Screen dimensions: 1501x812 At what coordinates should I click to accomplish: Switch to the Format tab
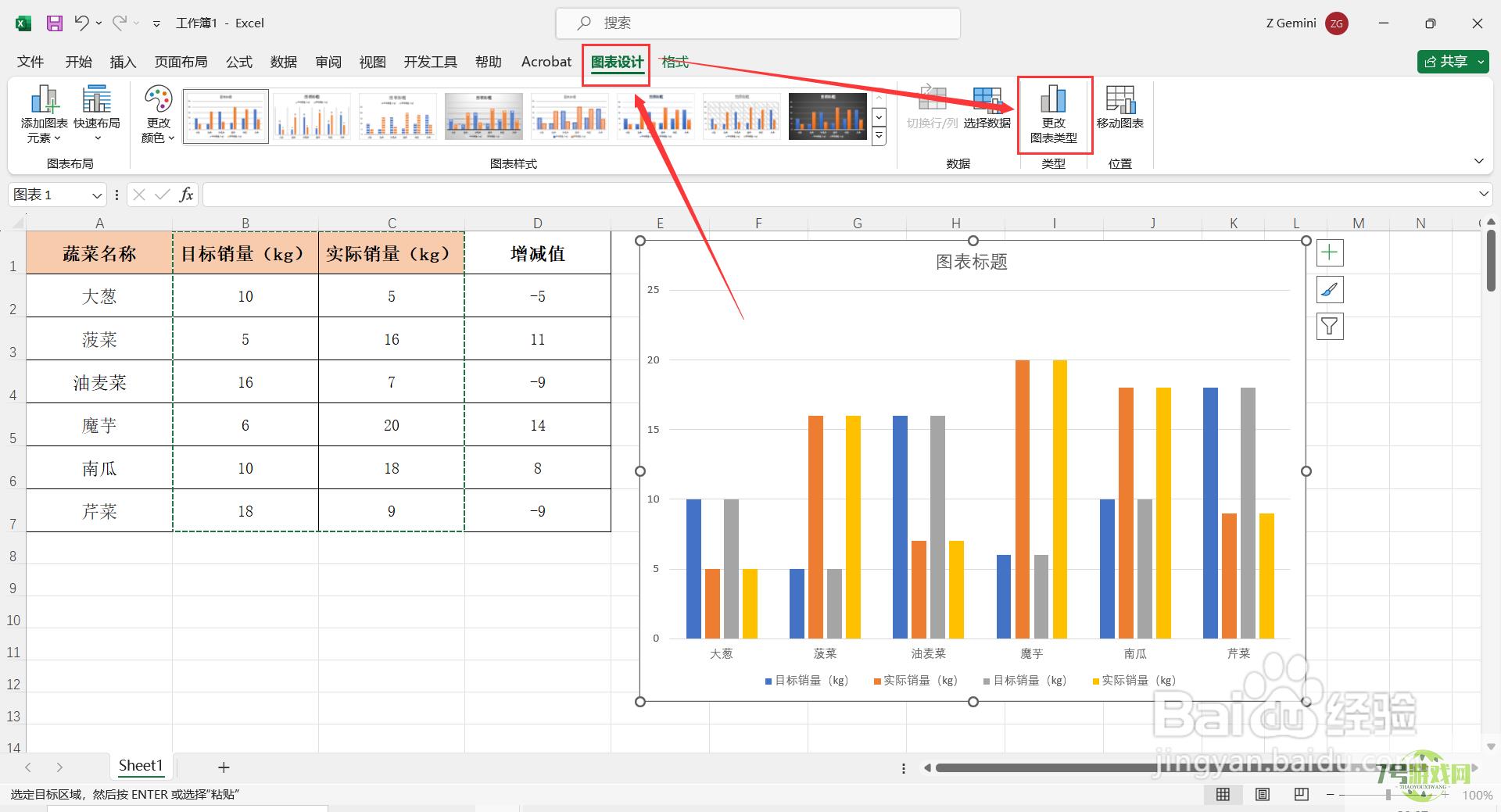click(675, 62)
